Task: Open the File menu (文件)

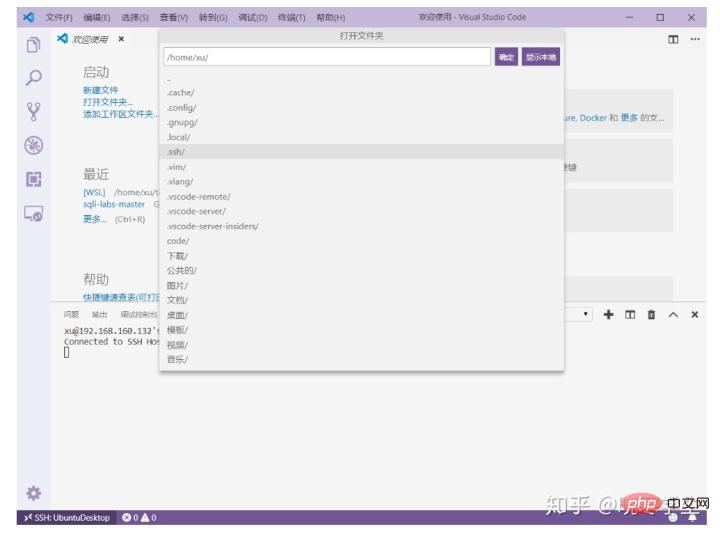Action: point(59,17)
